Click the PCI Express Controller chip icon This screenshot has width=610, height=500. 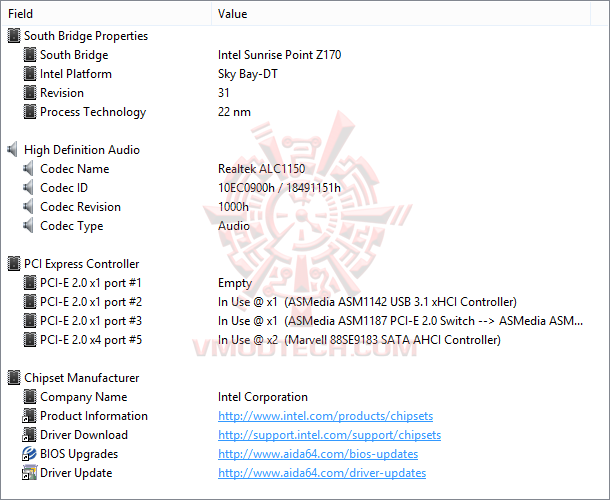point(14,264)
